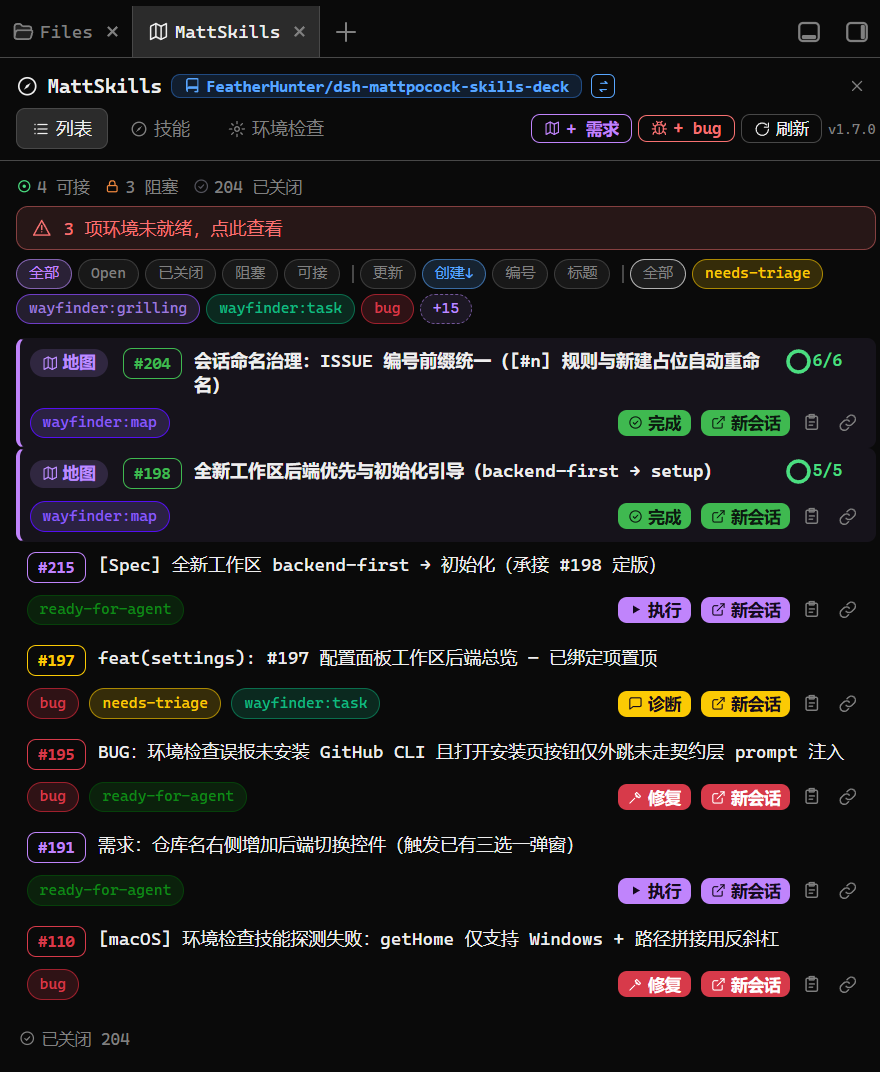Sort issues by 编号 number
The height and width of the screenshot is (1072, 880).
[x=520, y=273]
